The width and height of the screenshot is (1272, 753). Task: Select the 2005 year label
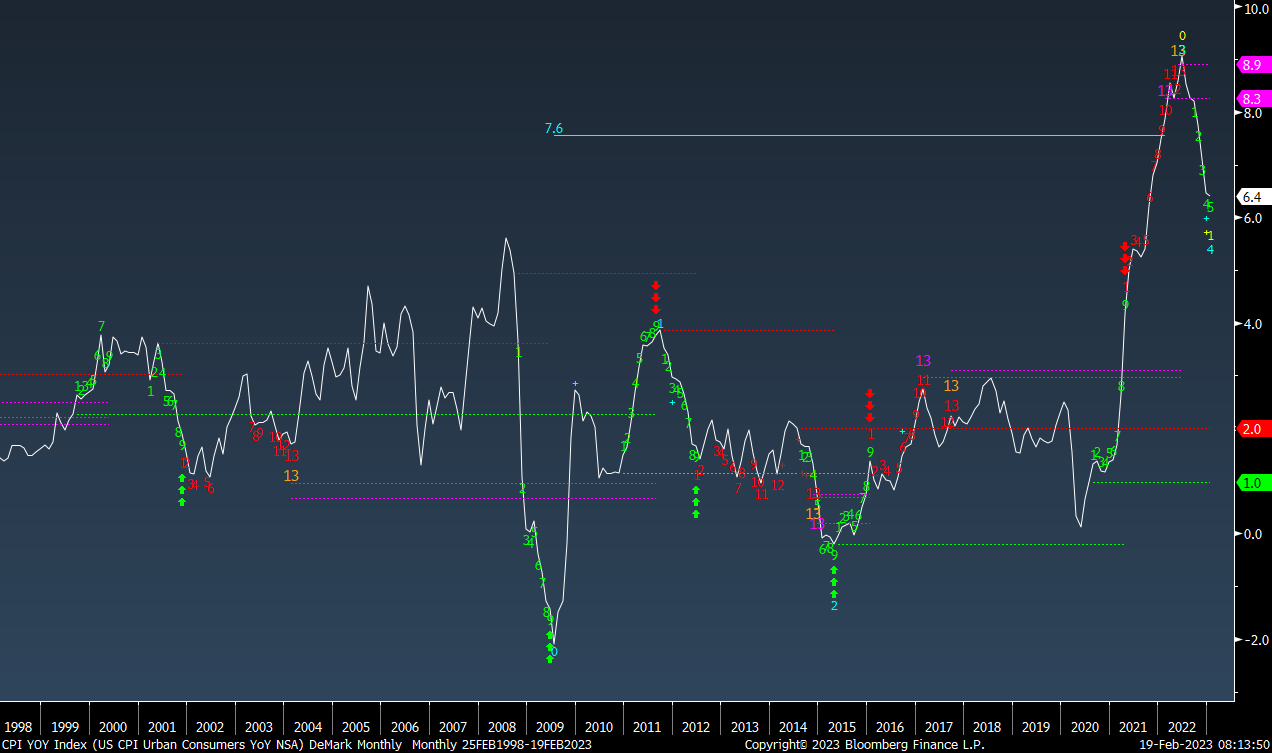tap(356, 727)
